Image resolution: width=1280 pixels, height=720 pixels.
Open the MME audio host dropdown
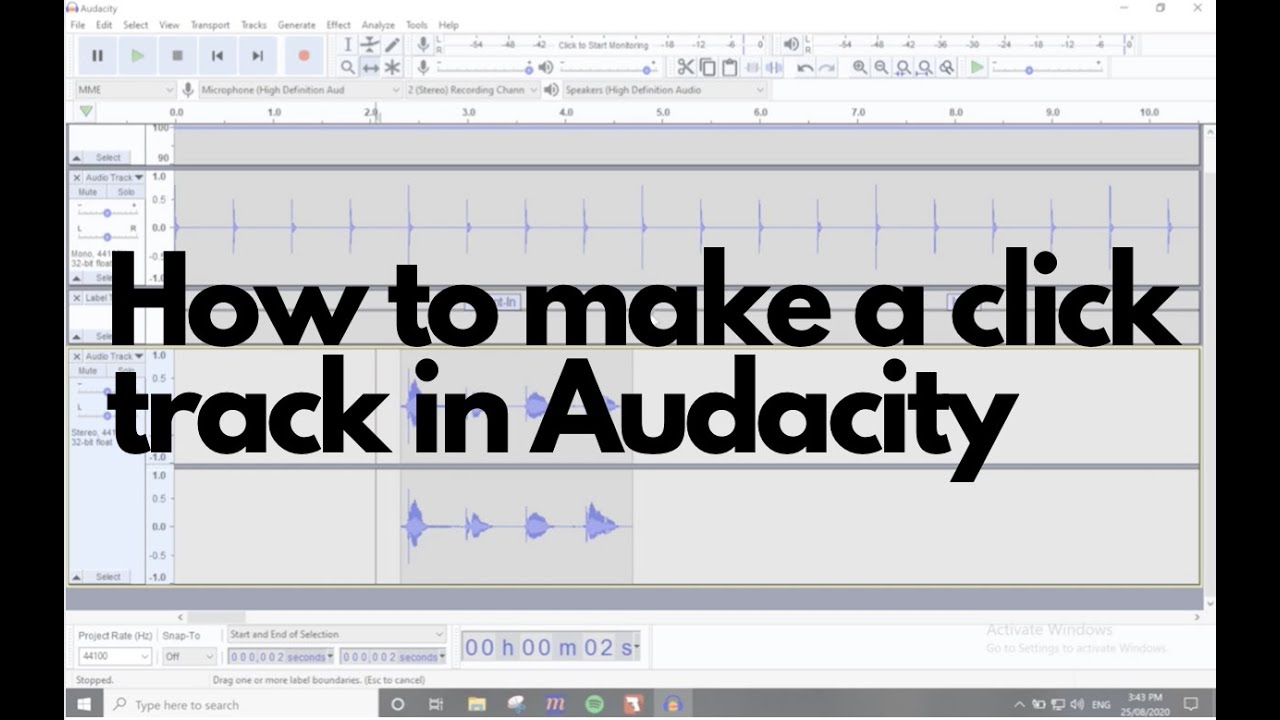pyautogui.click(x=126, y=90)
